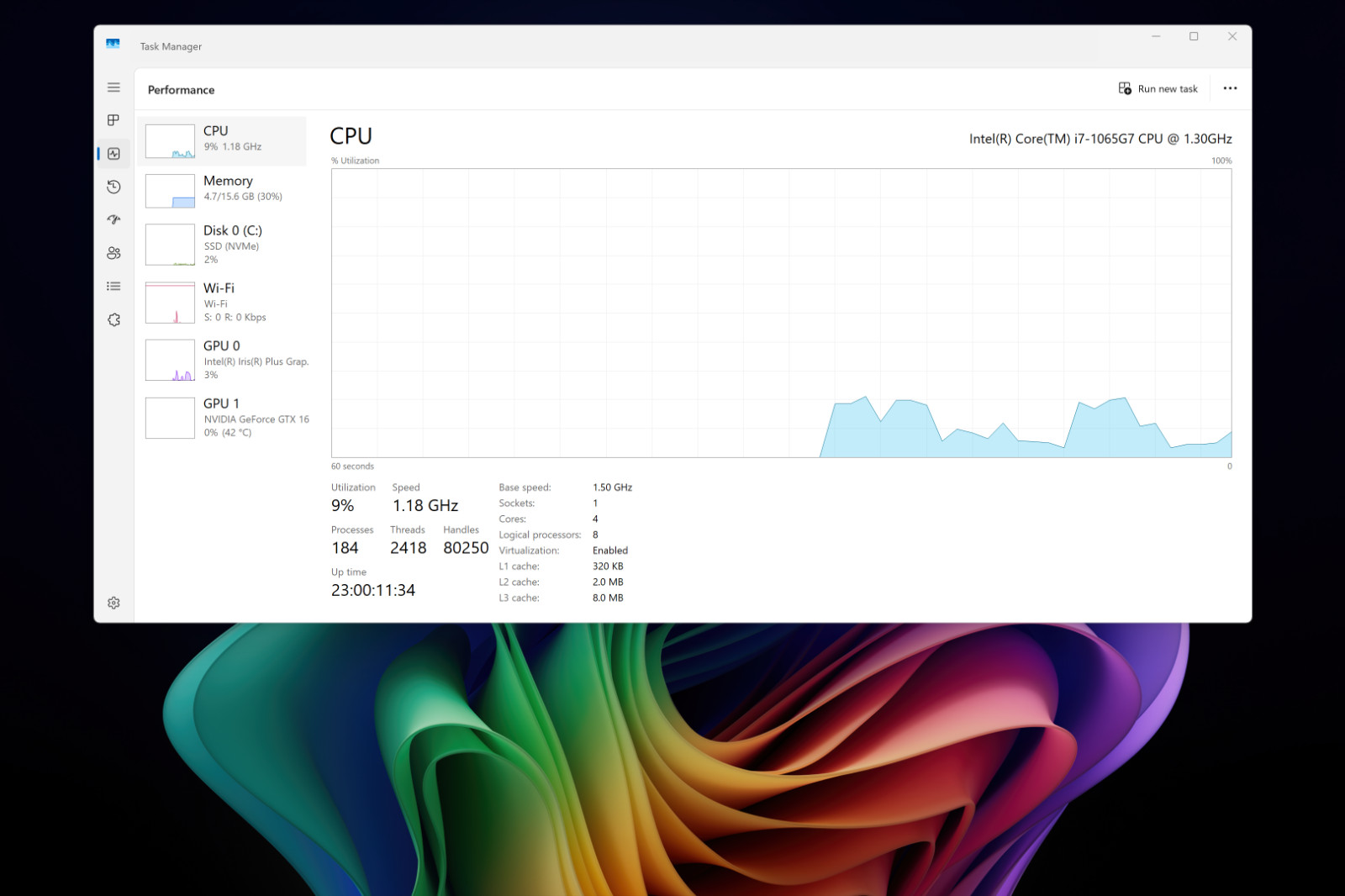The height and width of the screenshot is (896, 1345).
Task: Click the Wi-Fi mini graph thumbnail
Action: click(x=170, y=303)
